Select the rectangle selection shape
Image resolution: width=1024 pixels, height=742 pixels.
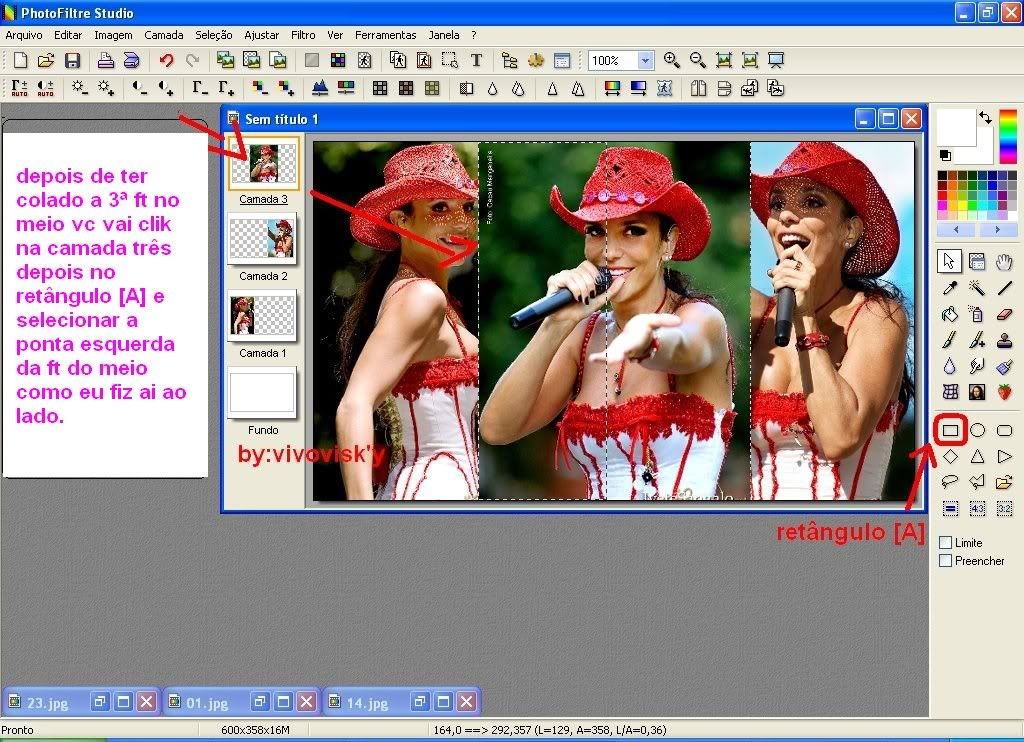click(950, 430)
